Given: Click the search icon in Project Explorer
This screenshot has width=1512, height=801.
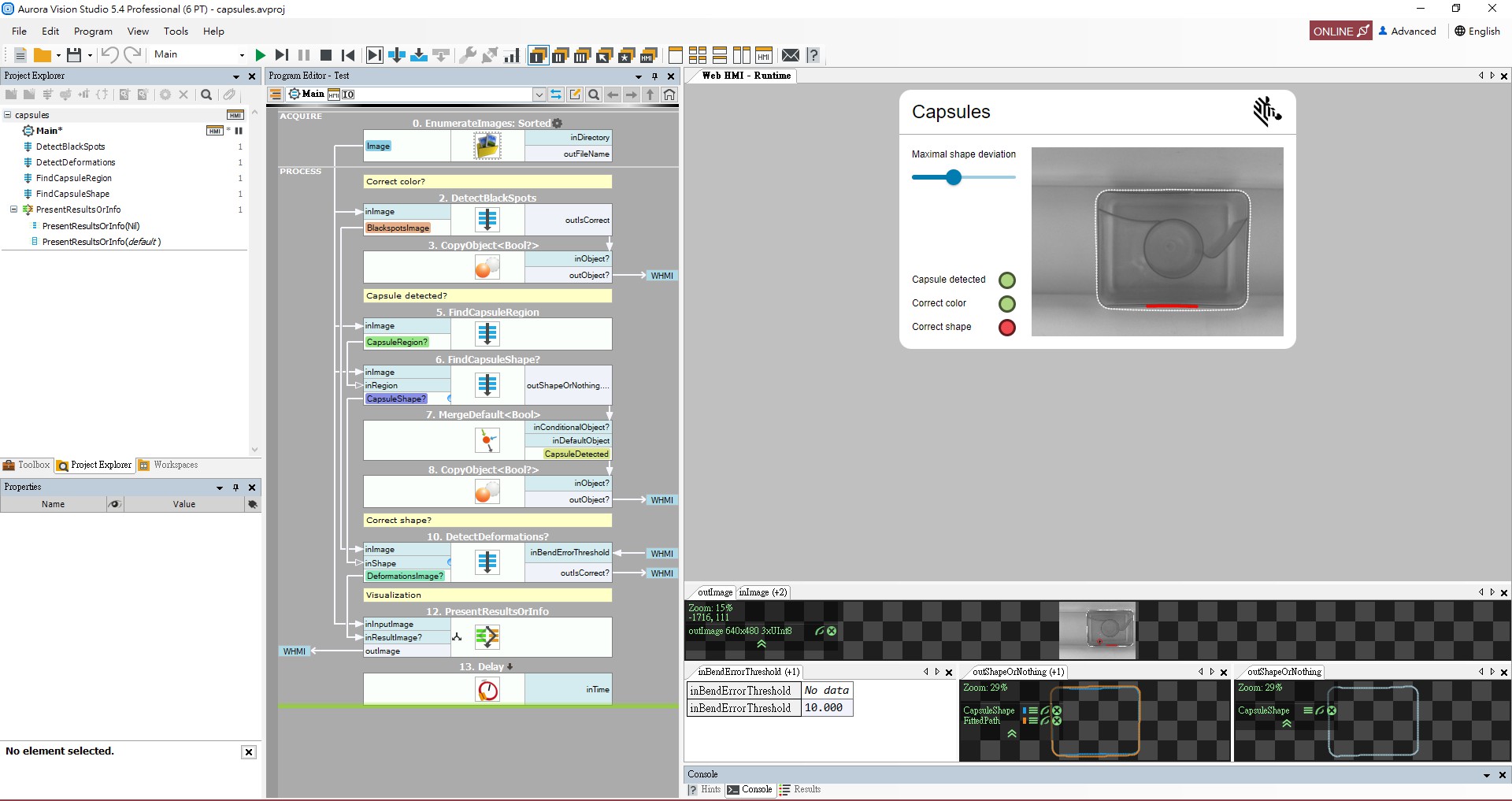Looking at the screenshot, I should click(206, 95).
